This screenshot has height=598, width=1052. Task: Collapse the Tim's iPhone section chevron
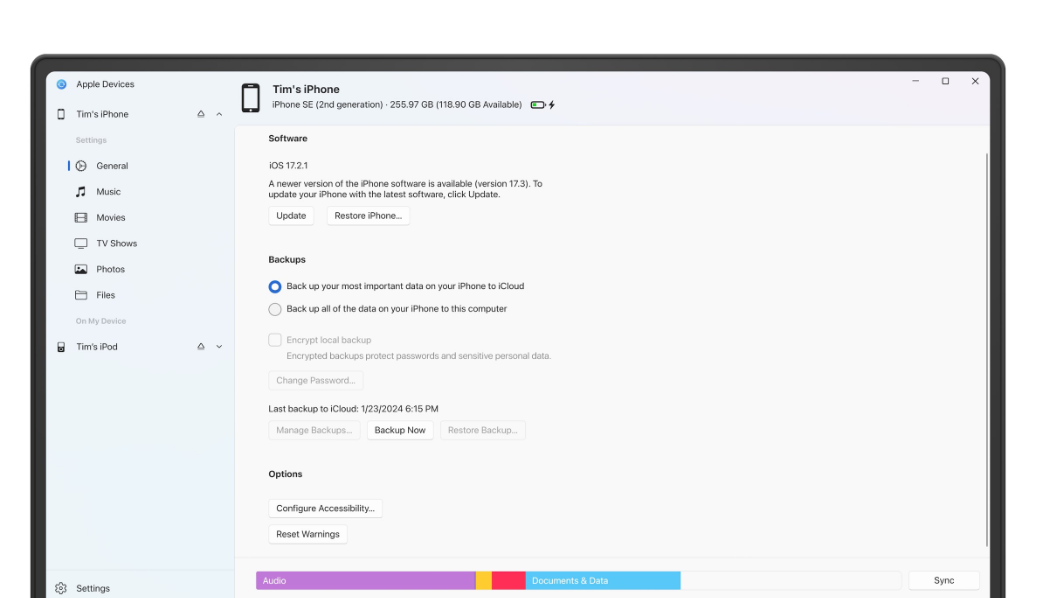coord(219,114)
